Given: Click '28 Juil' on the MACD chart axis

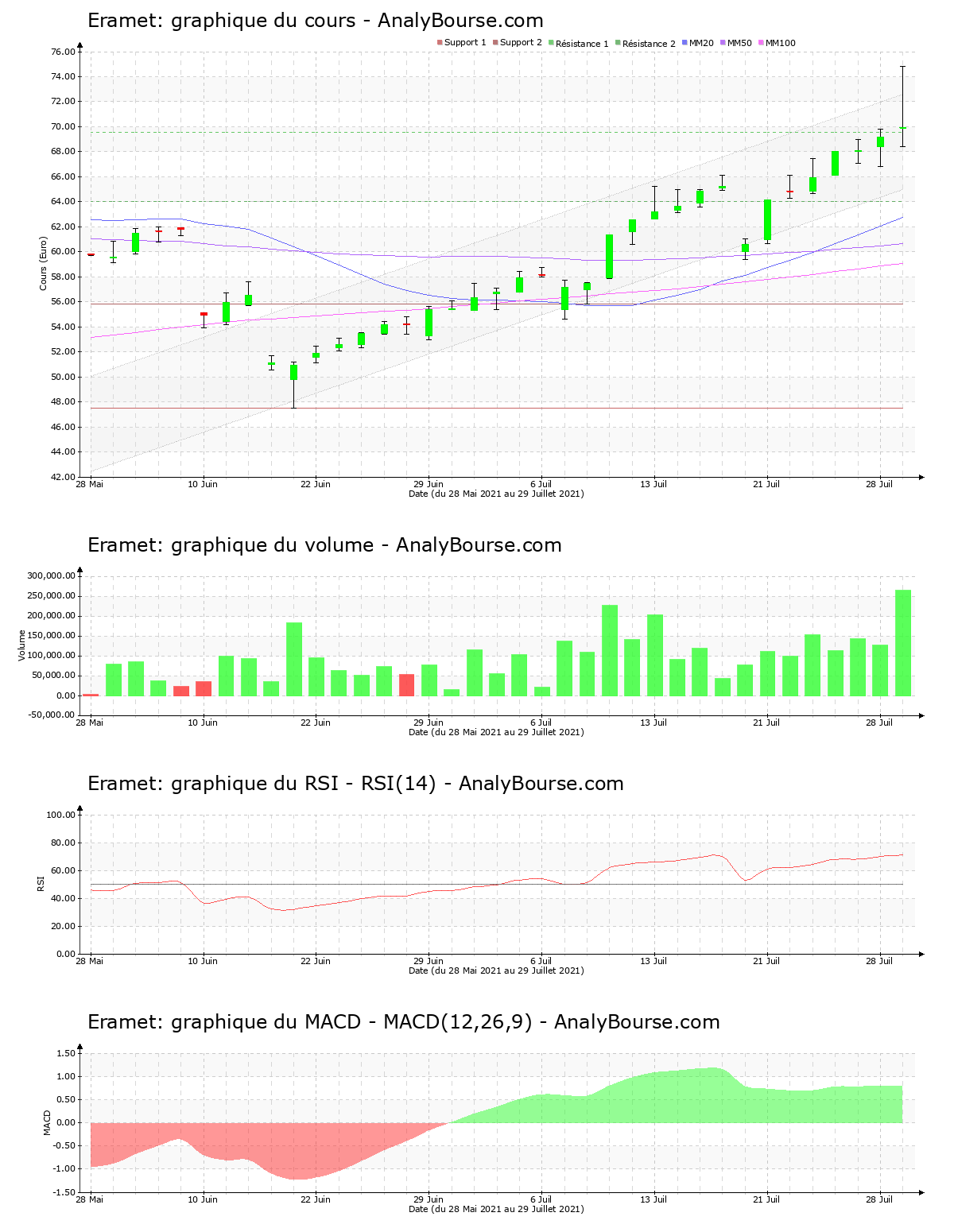Looking at the screenshot, I should (880, 1199).
